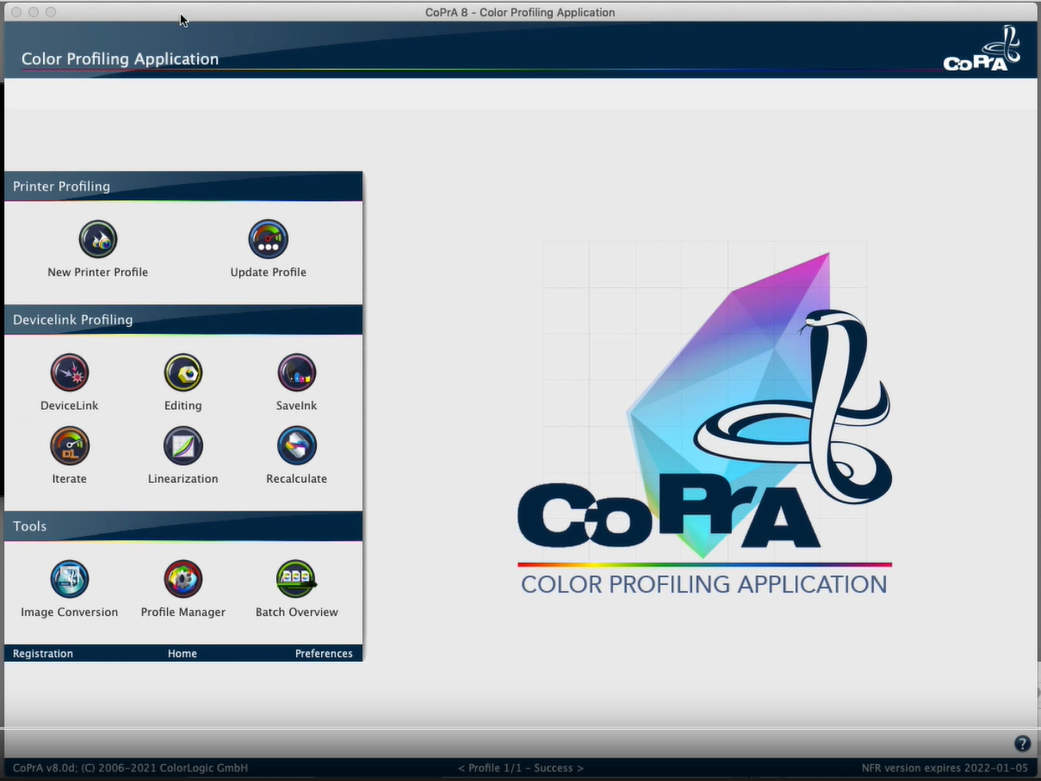Open the Profile Manager icon

(183, 579)
